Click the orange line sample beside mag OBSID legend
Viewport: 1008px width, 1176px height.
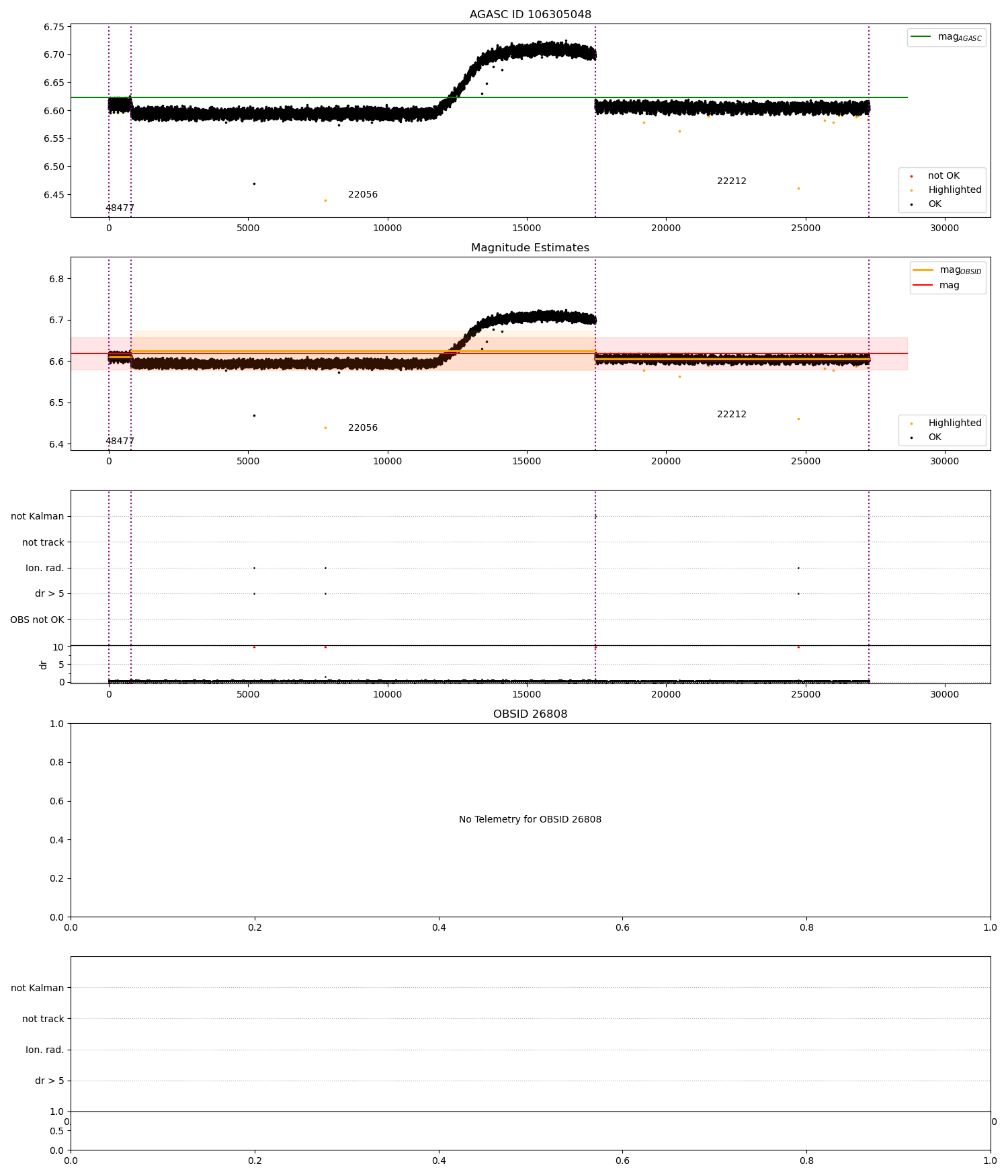coord(923,270)
